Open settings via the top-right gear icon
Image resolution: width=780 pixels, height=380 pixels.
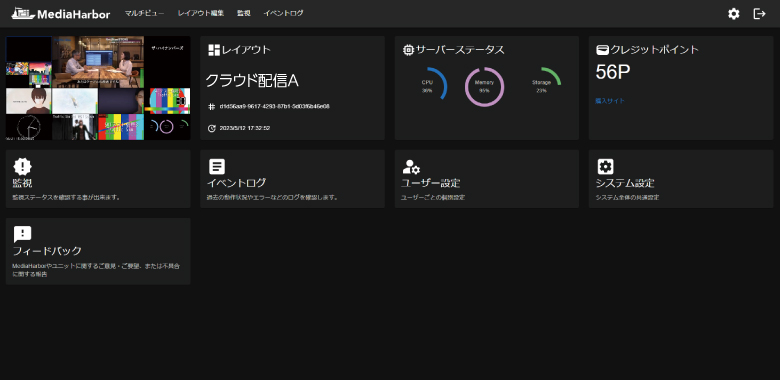pos(734,14)
